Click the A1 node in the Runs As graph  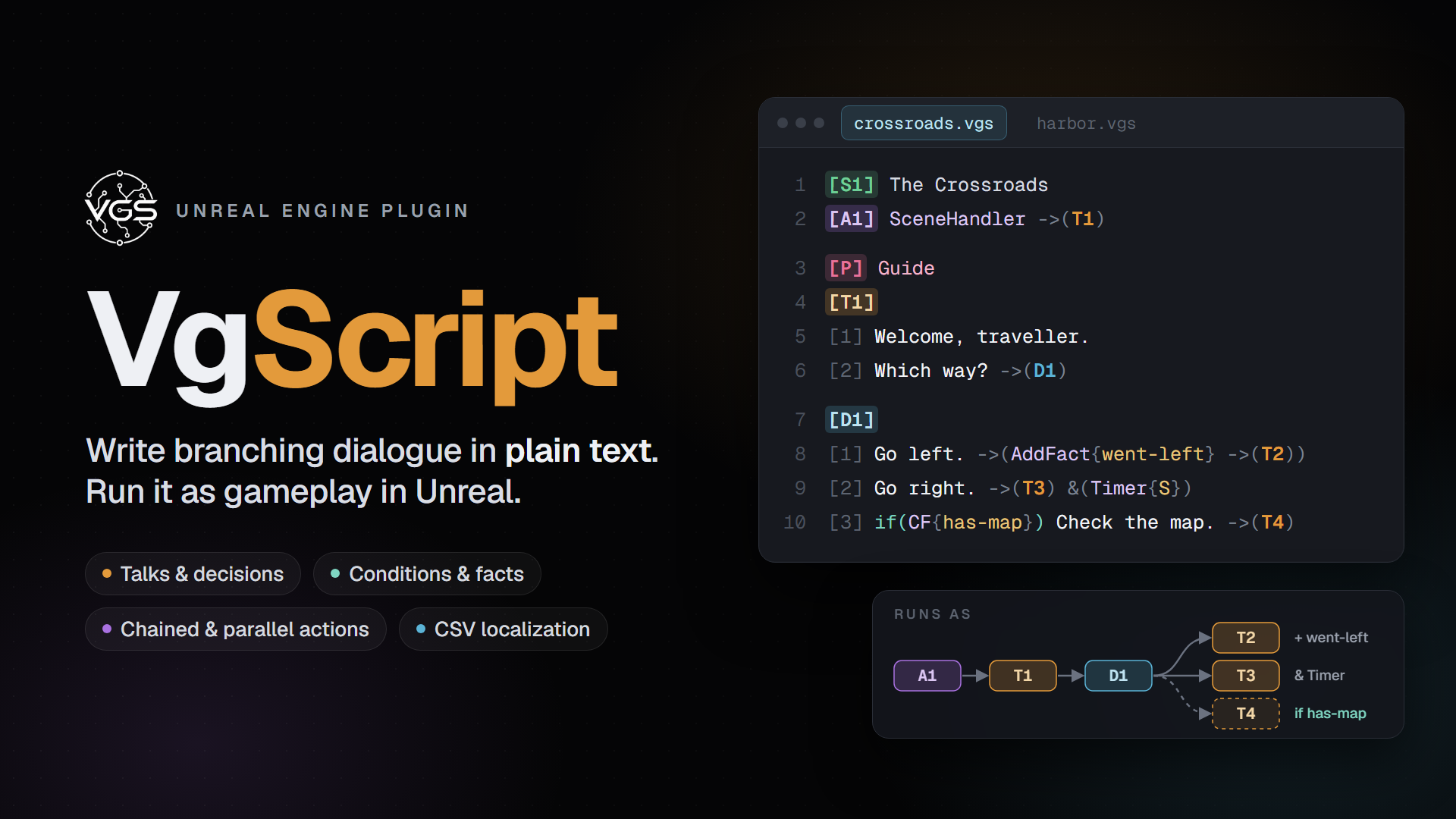[927, 675]
